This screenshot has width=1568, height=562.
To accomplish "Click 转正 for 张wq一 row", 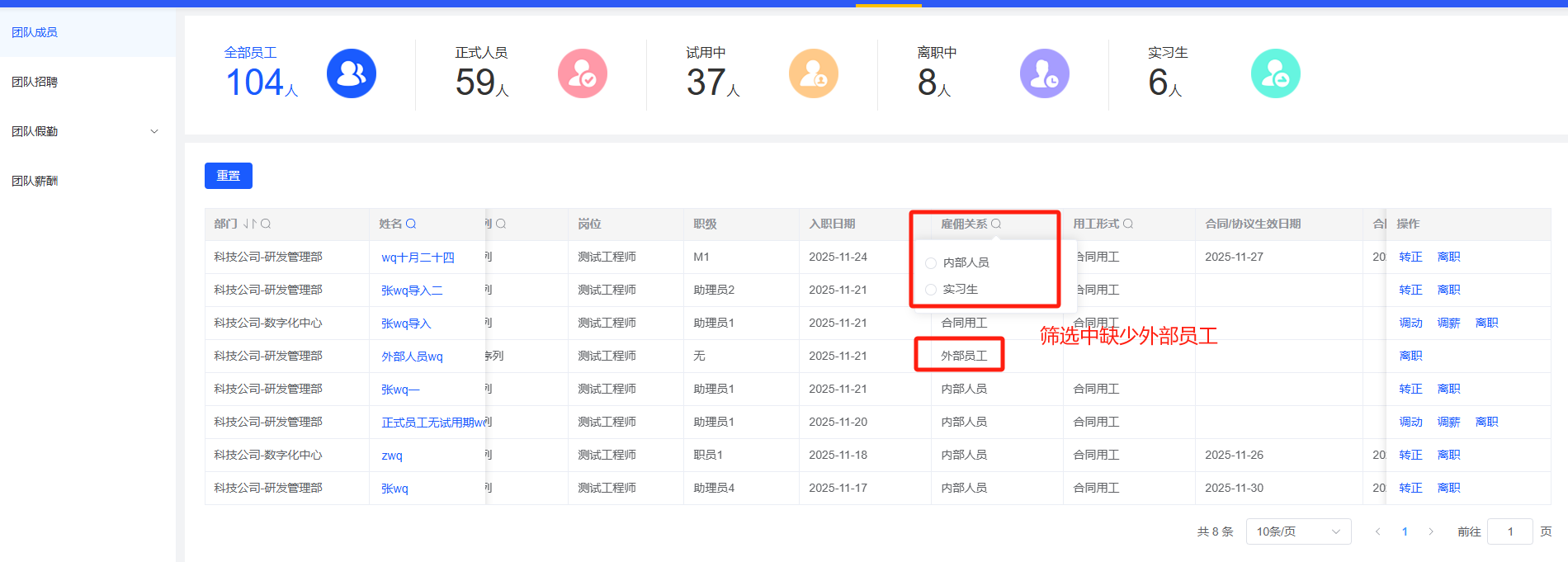I will tap(1411, 389).
